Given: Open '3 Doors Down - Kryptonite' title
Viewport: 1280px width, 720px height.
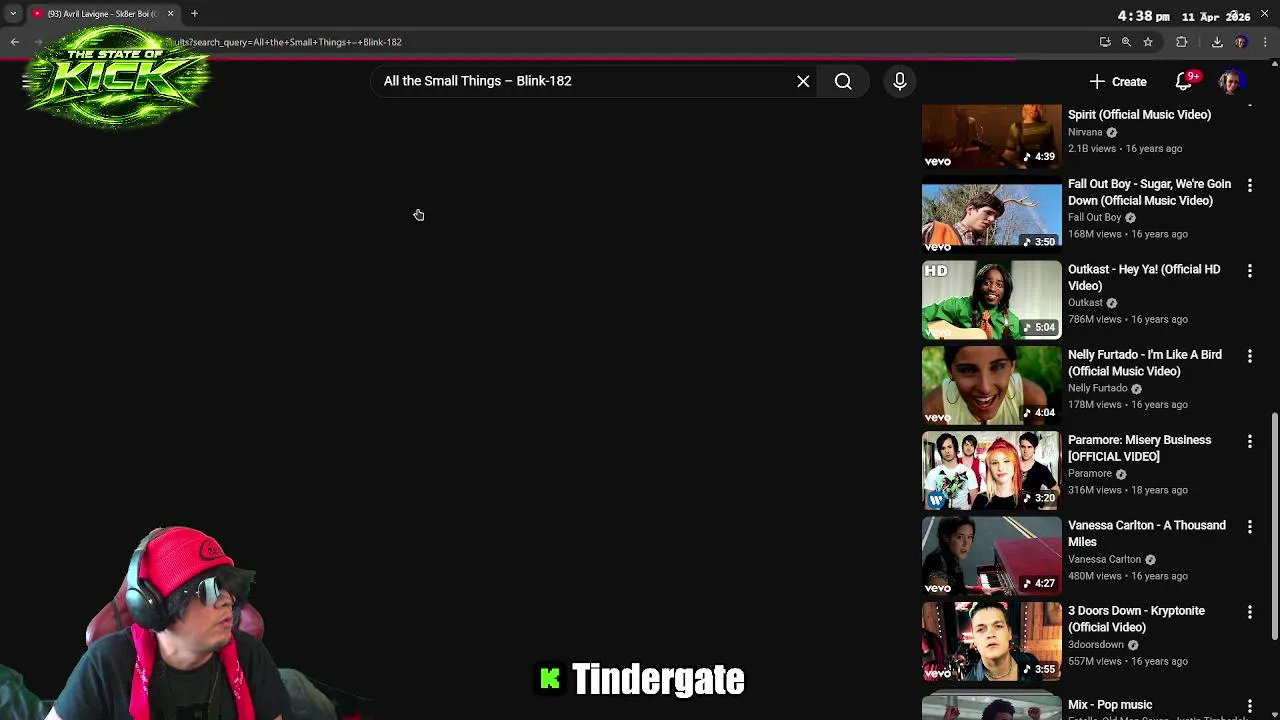Looking at the screenshot, I should click(1136, 619).
